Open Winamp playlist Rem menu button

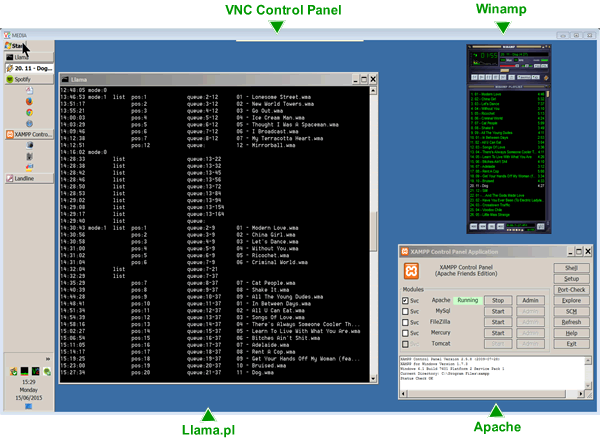483,227
